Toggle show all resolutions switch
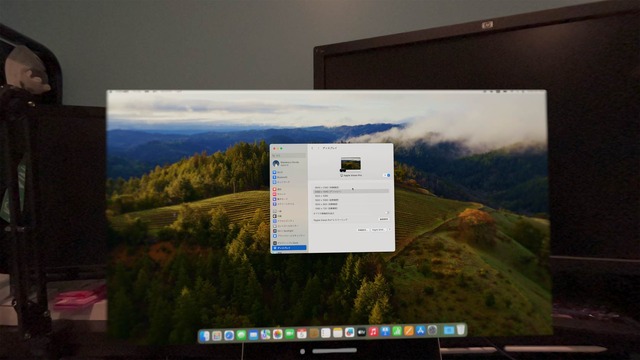 point(387,213)
